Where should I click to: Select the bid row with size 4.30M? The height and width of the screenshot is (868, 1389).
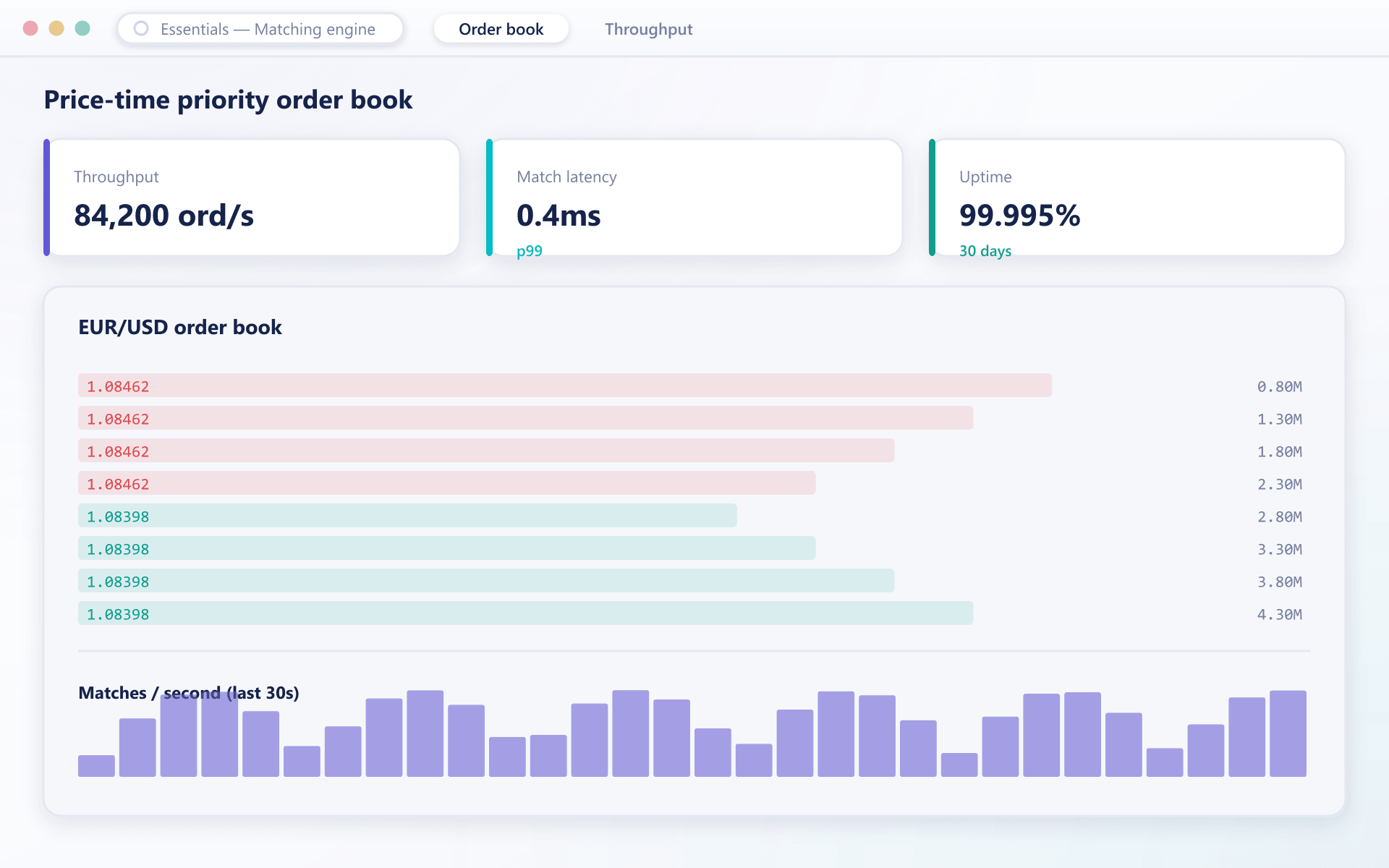pyautogui.click(x=694, y=613)
